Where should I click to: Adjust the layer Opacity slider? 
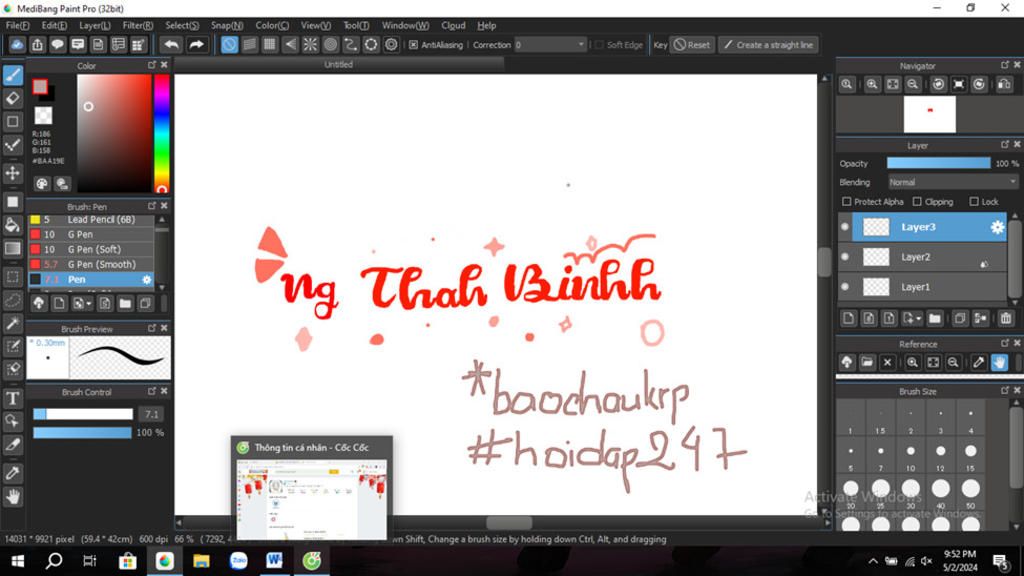pyautogui.click(x=938, y=163)
